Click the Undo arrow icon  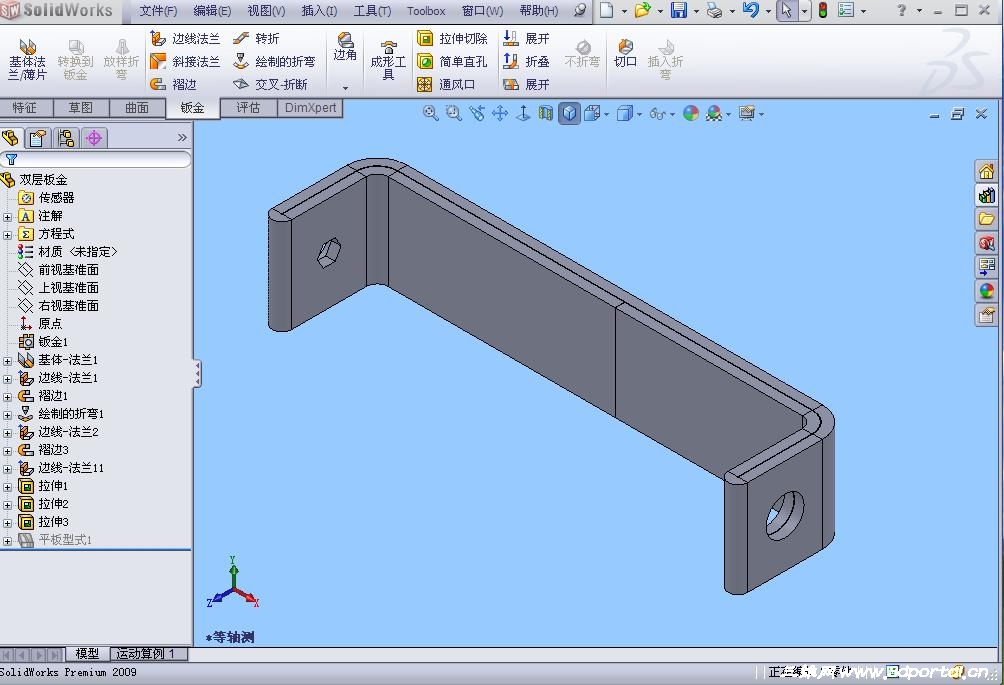click(x=750, y=10)
